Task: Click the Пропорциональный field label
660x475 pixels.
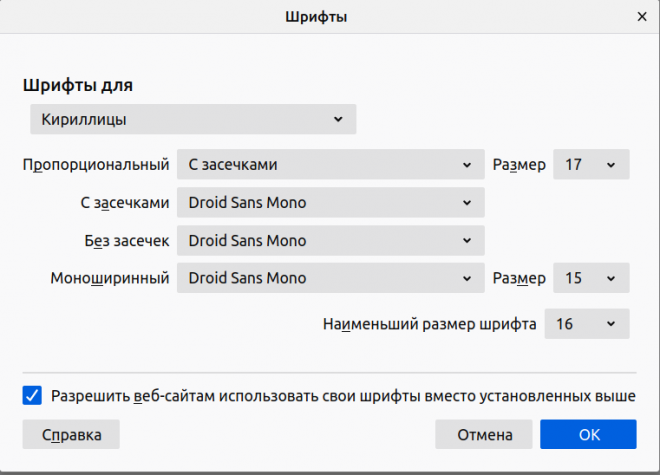Action: point(96,165)
